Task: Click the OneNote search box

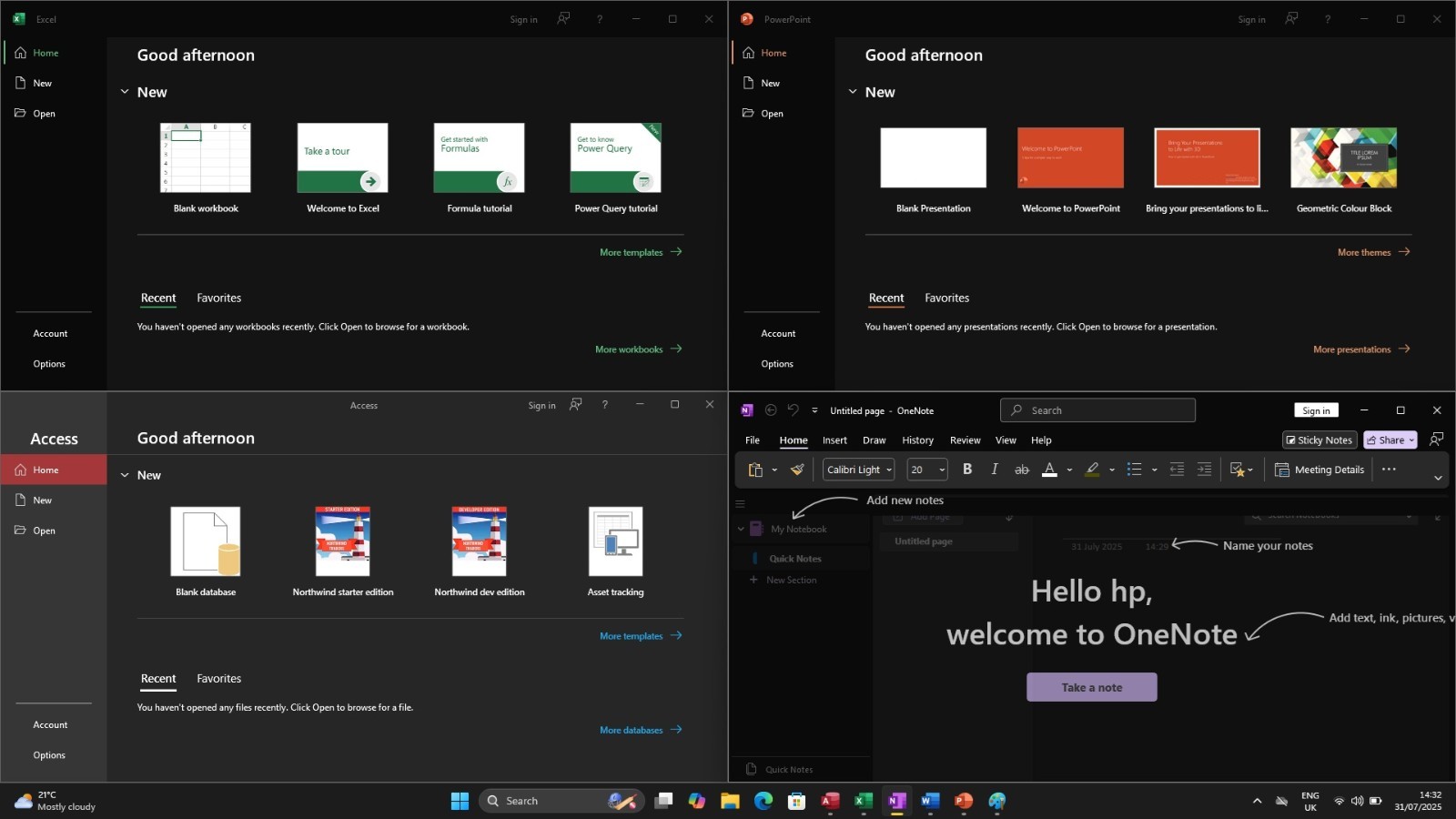Action: click(x=1097, y=410)
